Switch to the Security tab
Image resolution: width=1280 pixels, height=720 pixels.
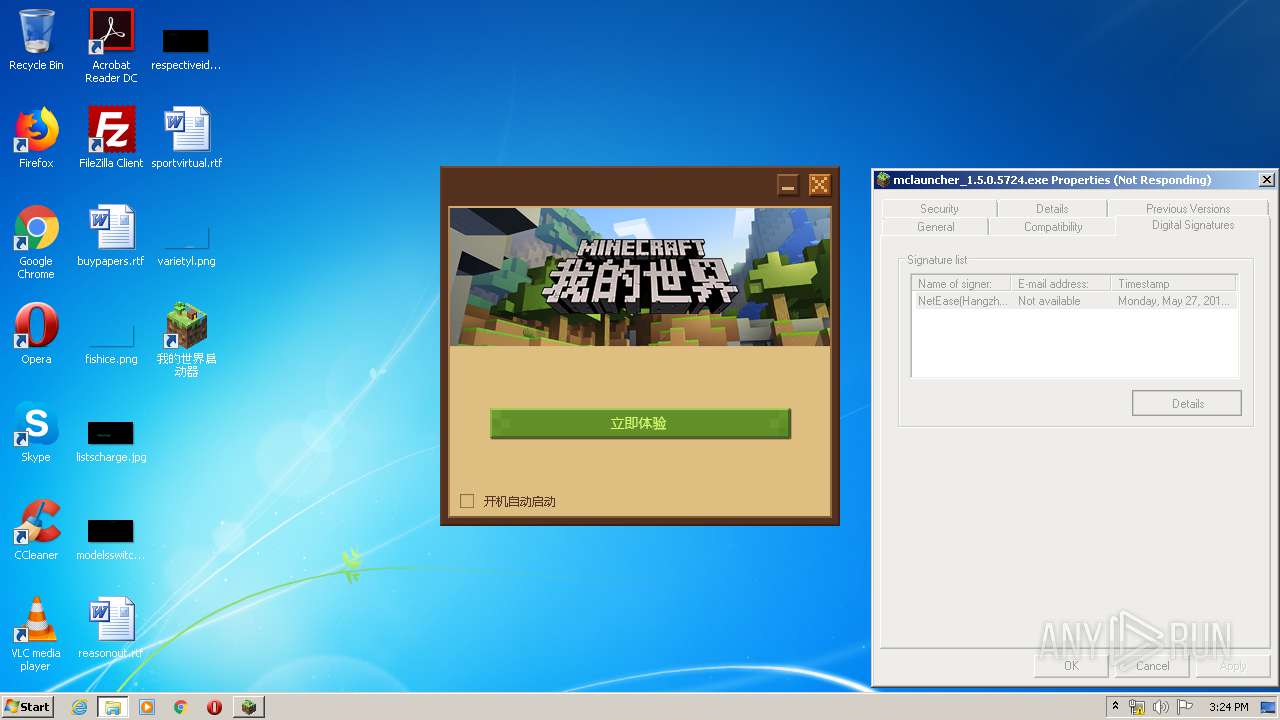click(x=939, y=208)
